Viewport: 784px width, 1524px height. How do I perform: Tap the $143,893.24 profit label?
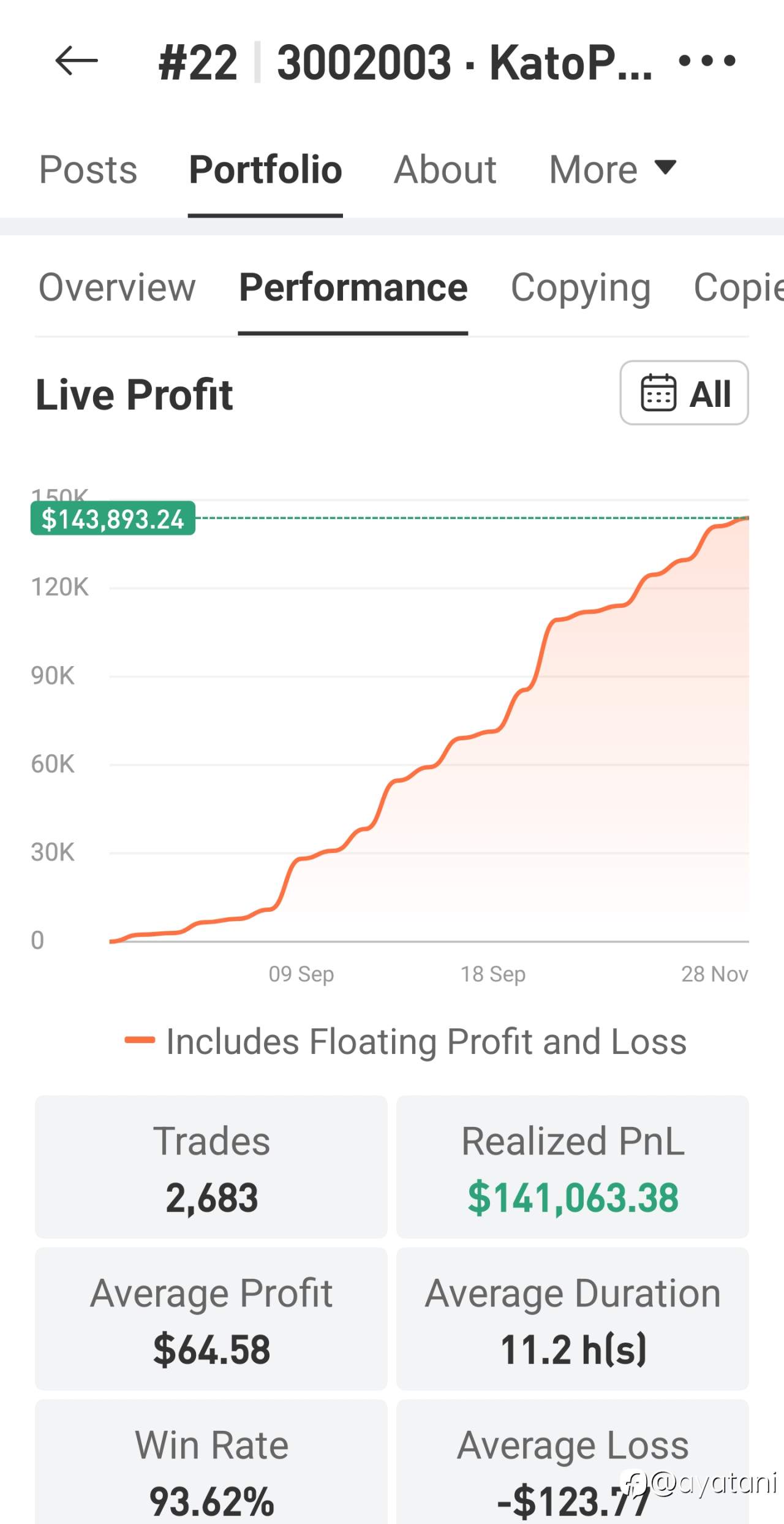tap(113, 519)
